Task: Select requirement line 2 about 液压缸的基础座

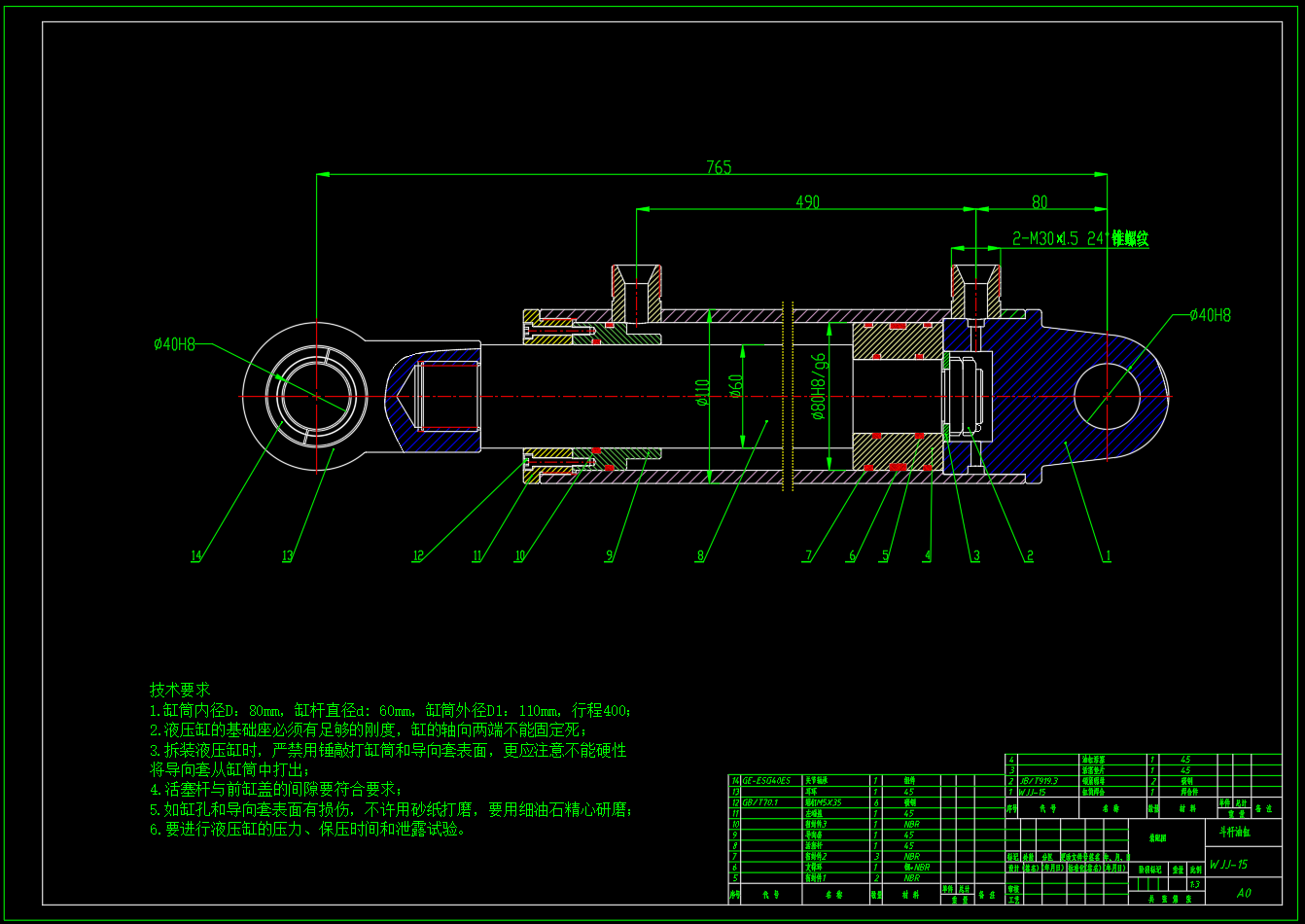Action: (x=369, y=729)
